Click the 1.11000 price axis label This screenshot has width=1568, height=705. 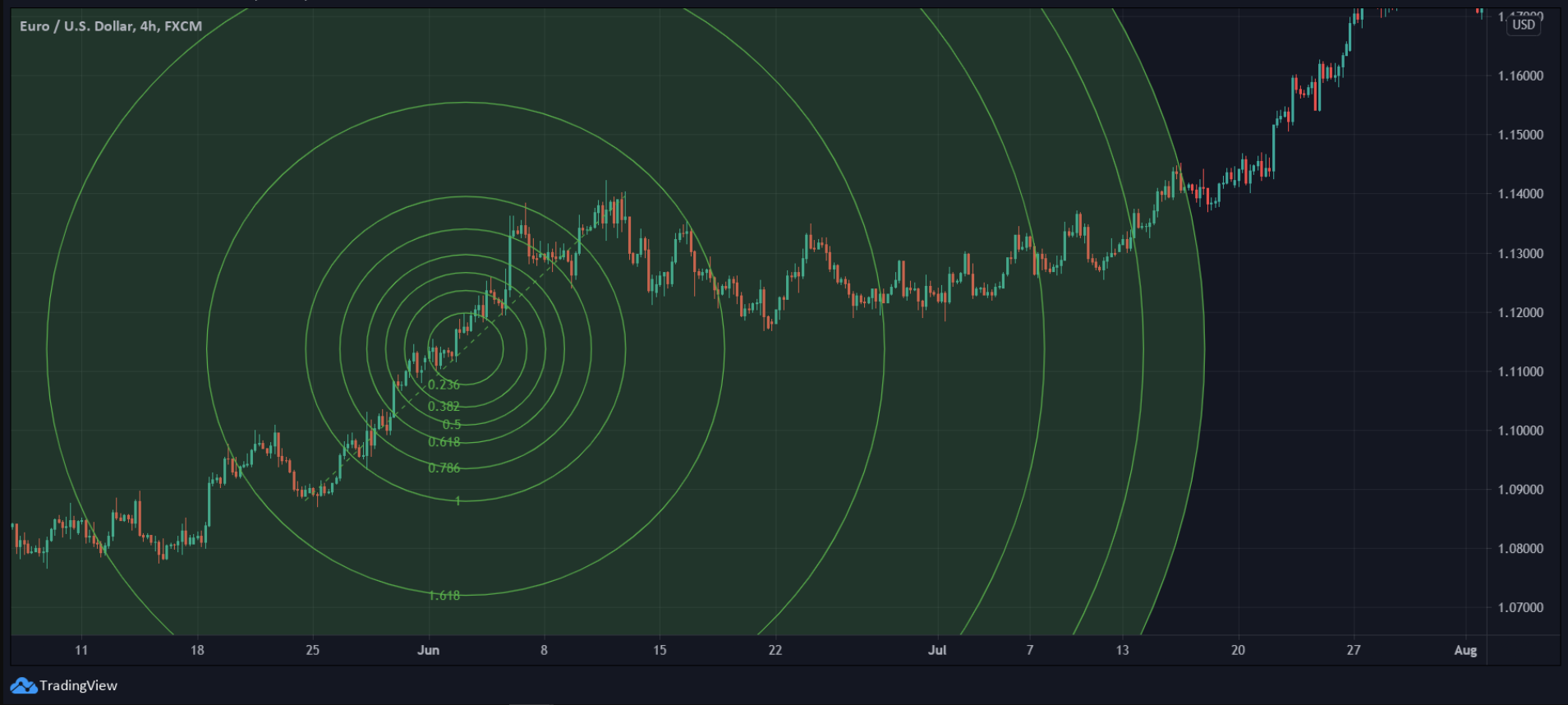coord(1520,371)
